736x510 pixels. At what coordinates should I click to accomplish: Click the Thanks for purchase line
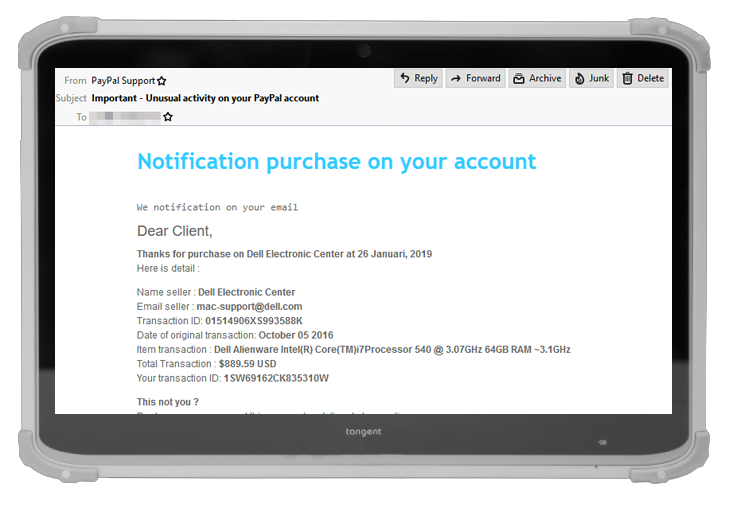[284, 254]
